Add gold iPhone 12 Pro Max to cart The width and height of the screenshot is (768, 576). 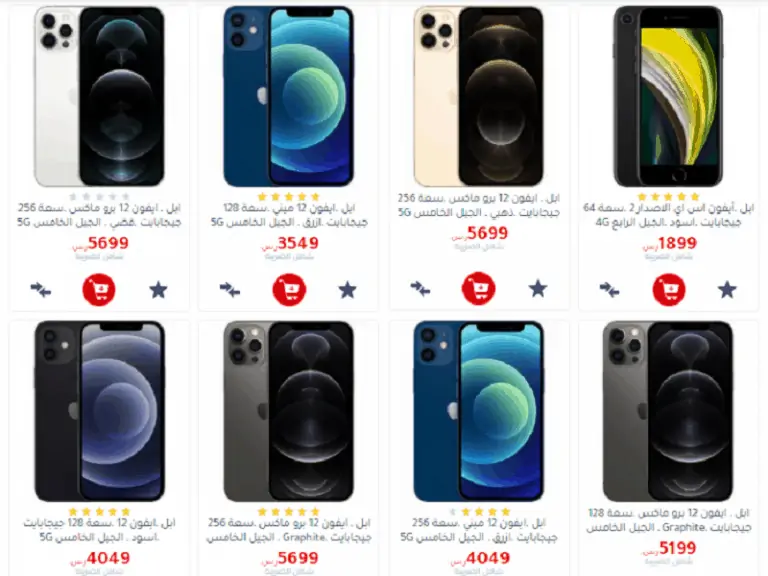[479, 288]
